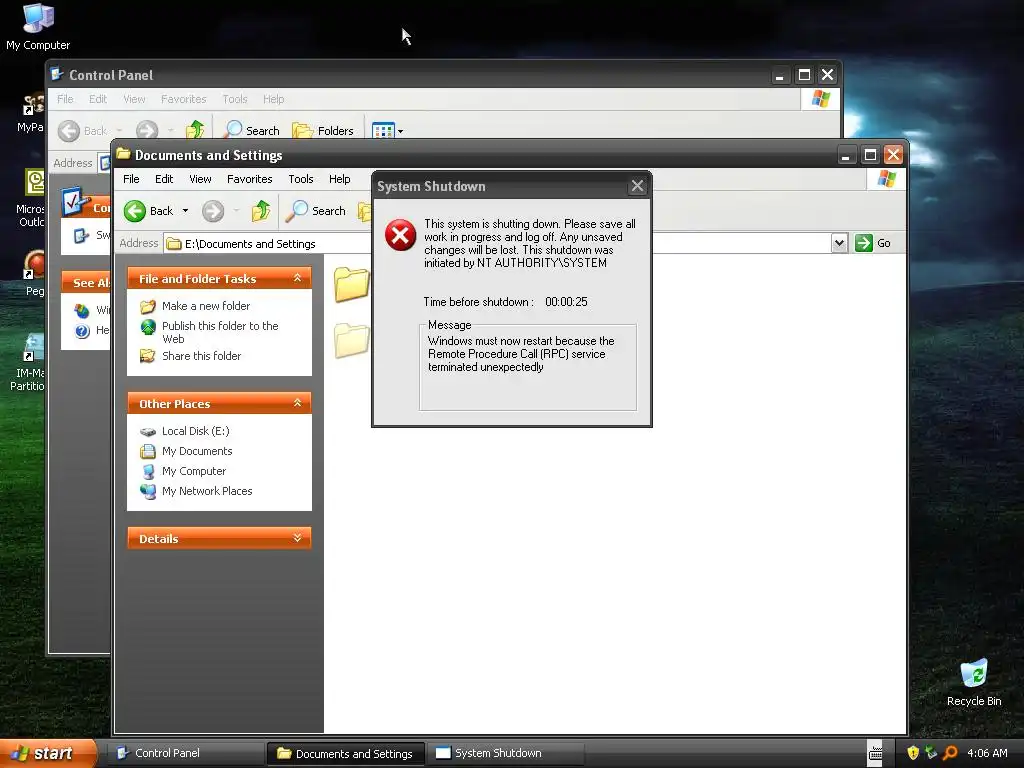Open Favorites menu in Control Panel window
Screen dimensions: 1024x768
click(184, 99)
